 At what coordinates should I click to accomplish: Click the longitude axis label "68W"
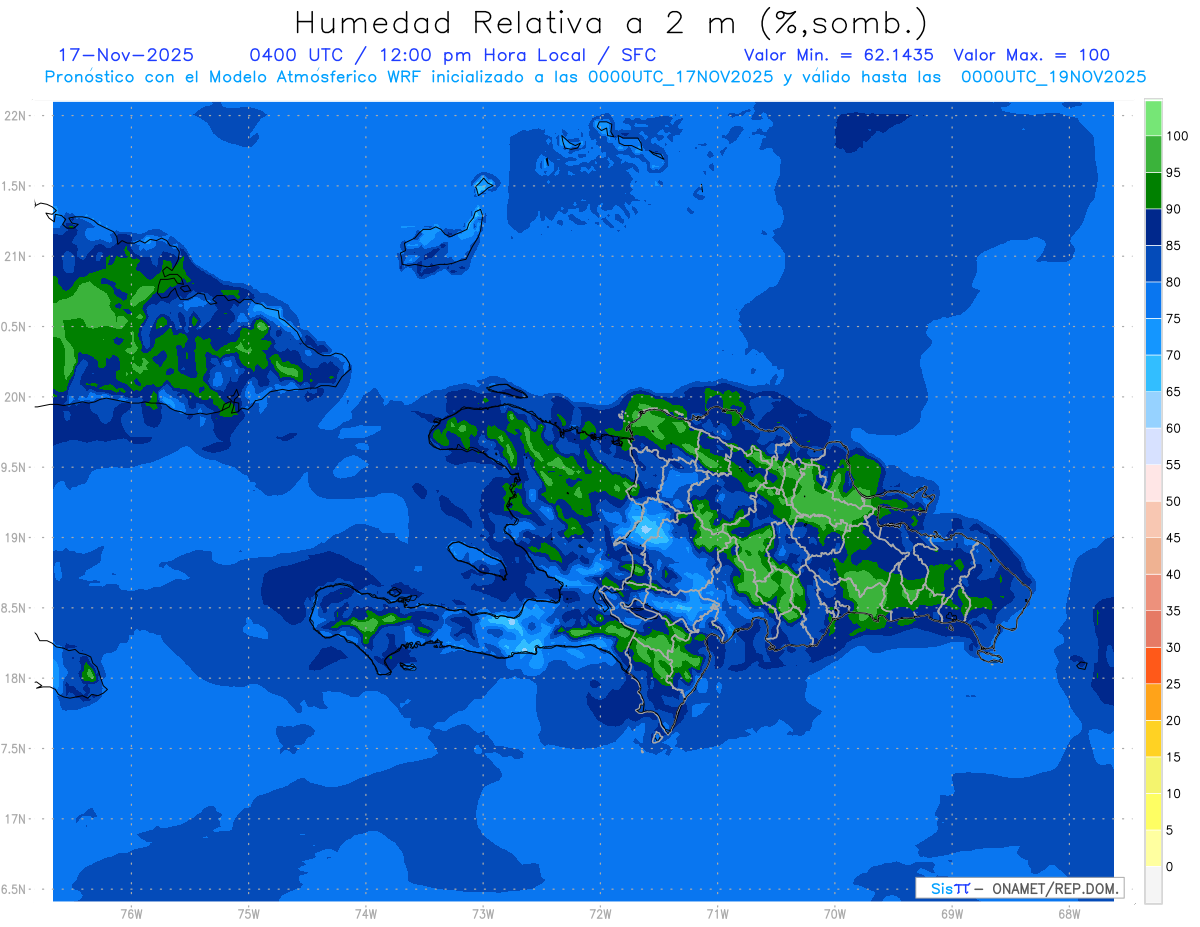tap(1068, 913)
